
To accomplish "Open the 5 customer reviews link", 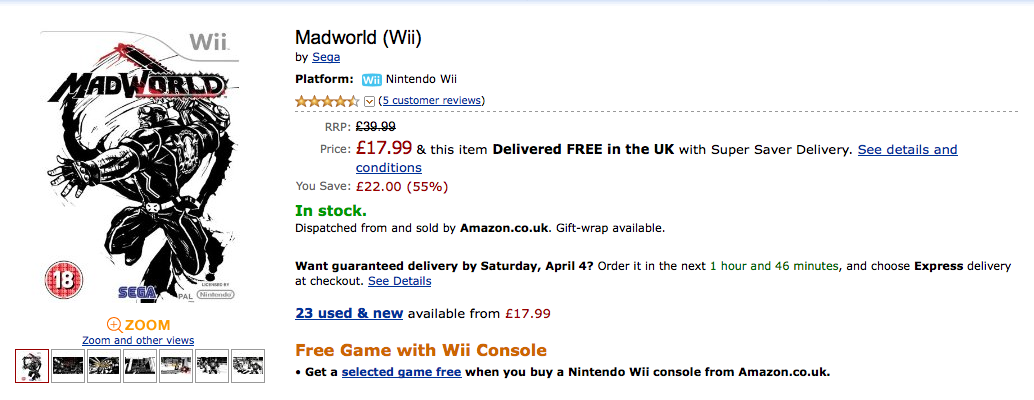I will pyautogui.click(x=432, y=100).
